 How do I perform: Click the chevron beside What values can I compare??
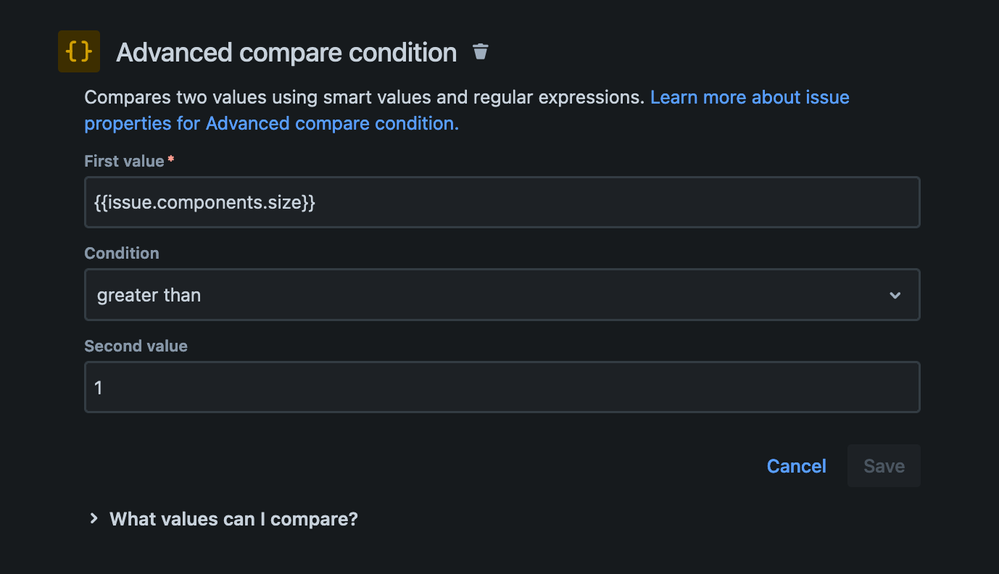(x=94, y=518)
